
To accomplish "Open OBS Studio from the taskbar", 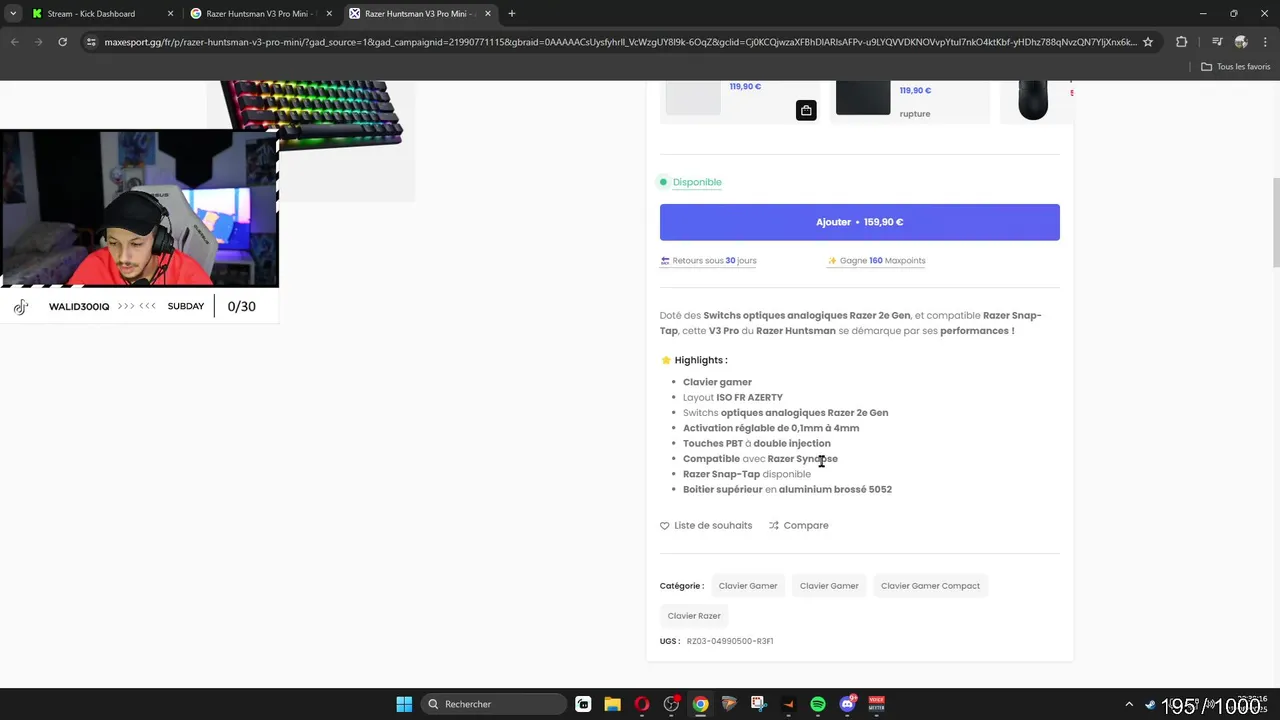I will click(671, 704).
